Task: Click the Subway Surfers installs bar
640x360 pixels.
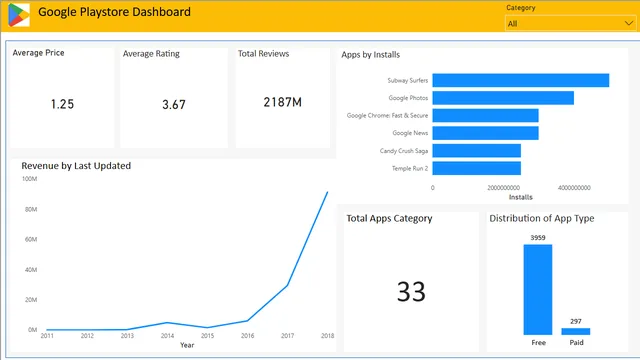Action: click(521, 80)
